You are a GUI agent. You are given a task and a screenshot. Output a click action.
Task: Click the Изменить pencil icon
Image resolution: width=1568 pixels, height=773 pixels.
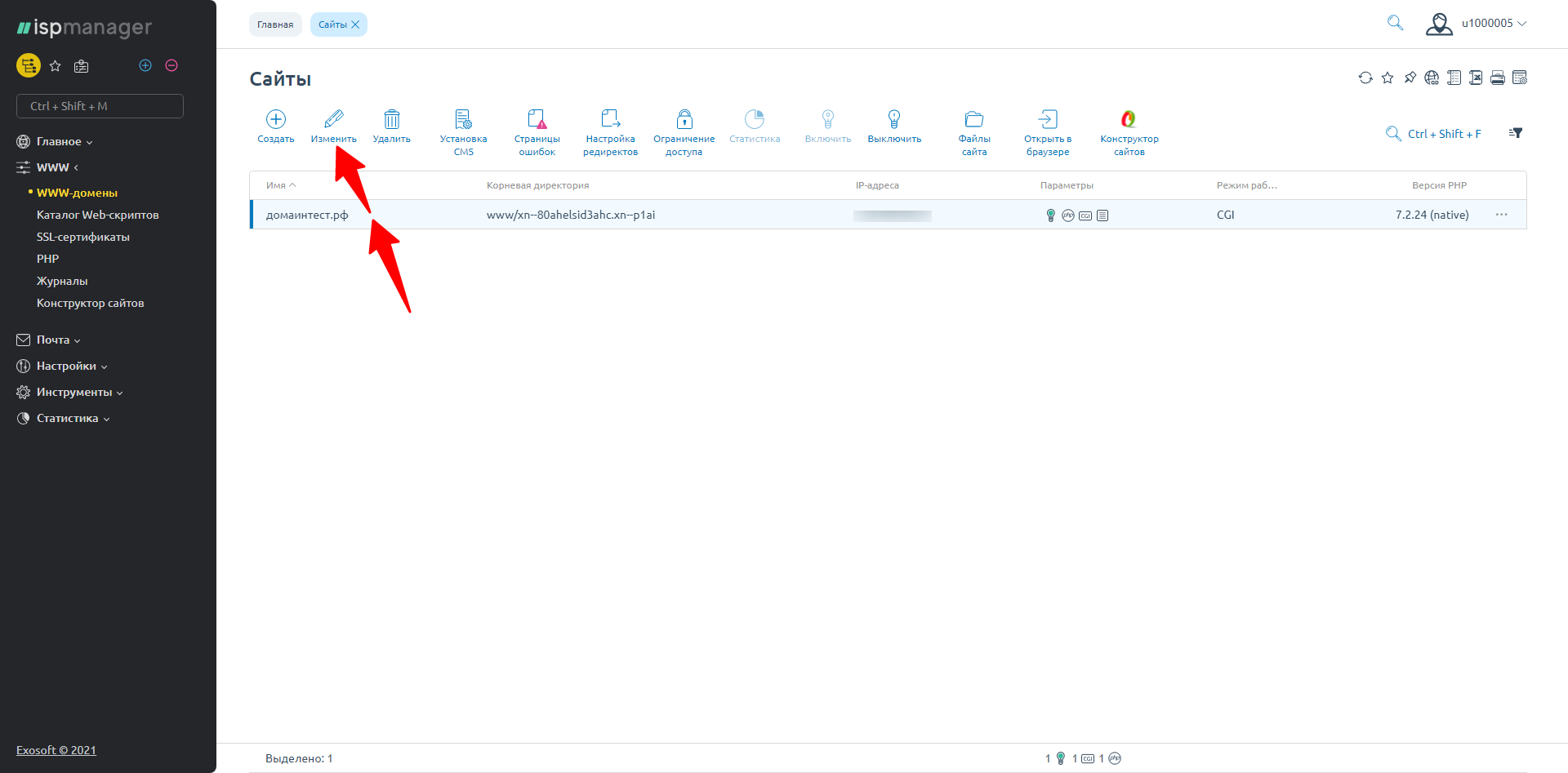pos(333,120)
